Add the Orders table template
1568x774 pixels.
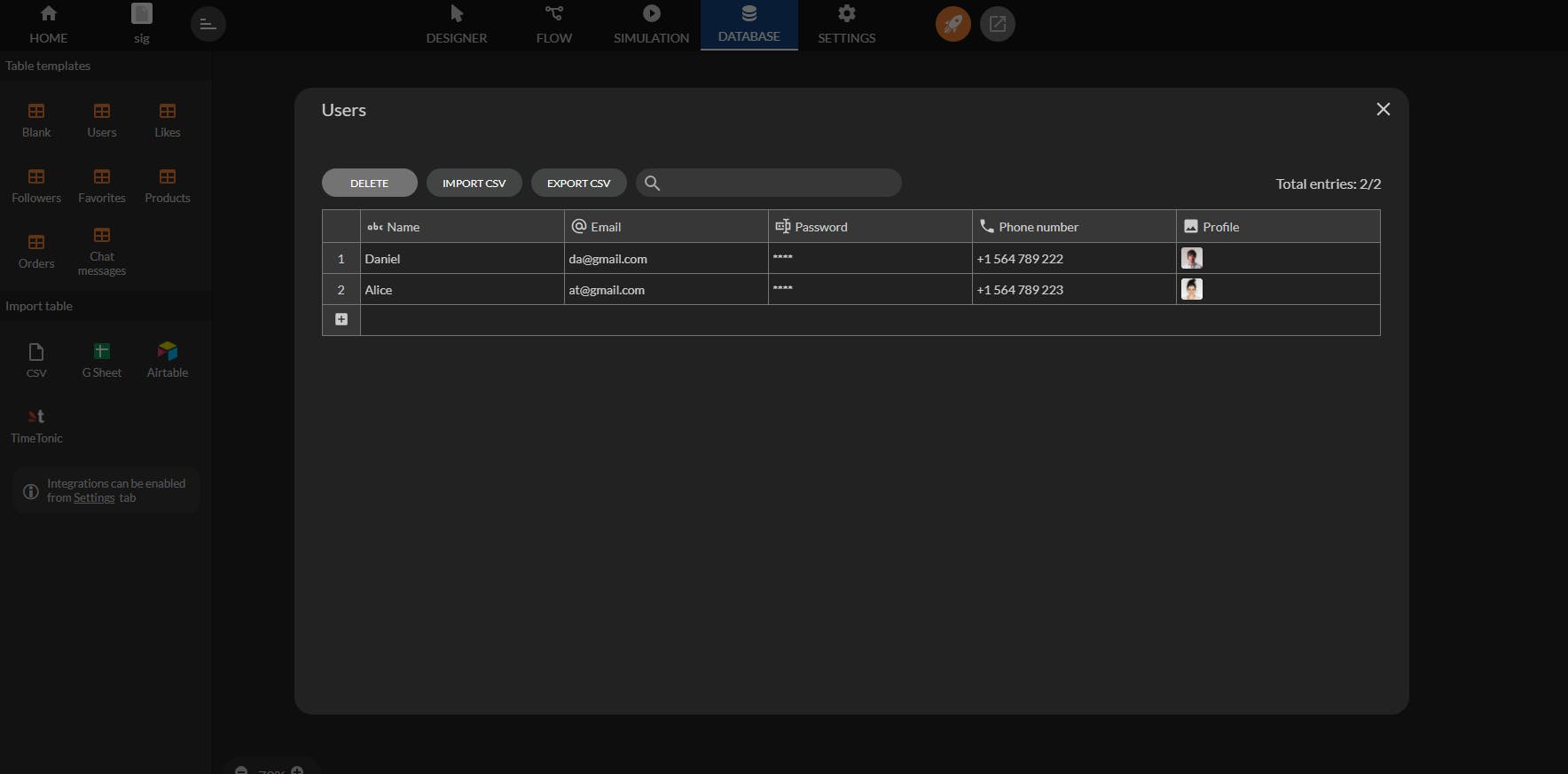coord(36,252)
